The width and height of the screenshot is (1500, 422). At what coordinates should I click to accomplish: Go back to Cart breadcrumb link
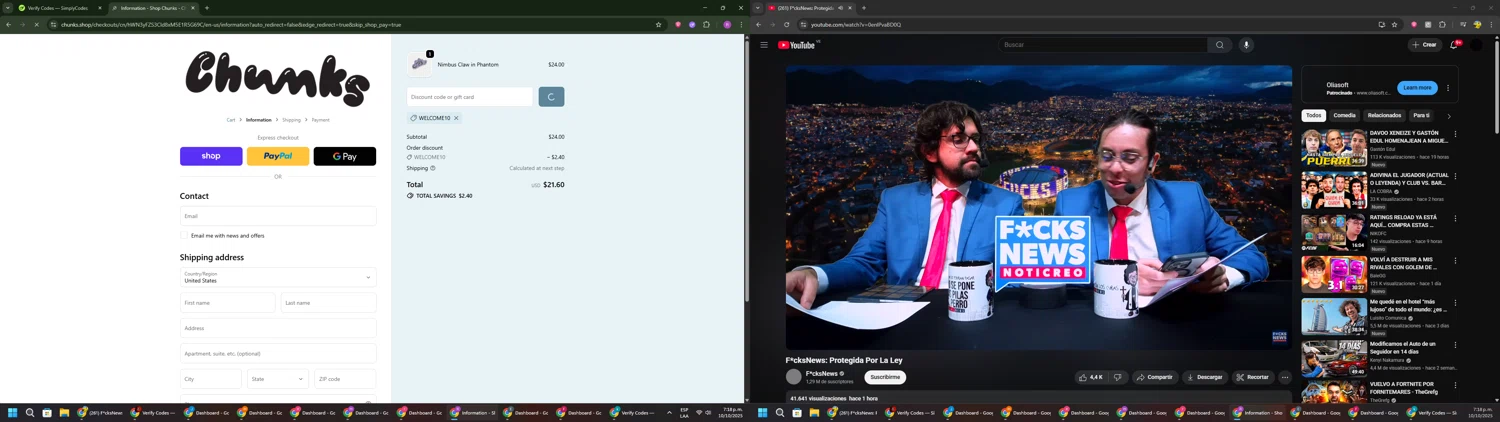230,120
